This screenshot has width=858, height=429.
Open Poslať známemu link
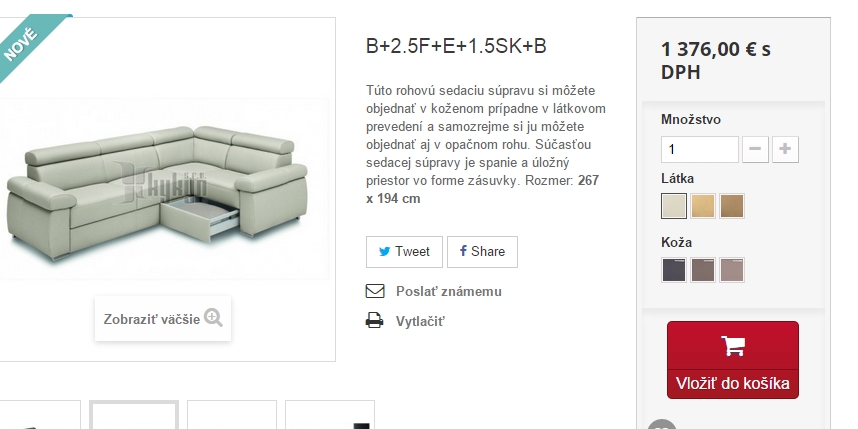pos(449,292)
